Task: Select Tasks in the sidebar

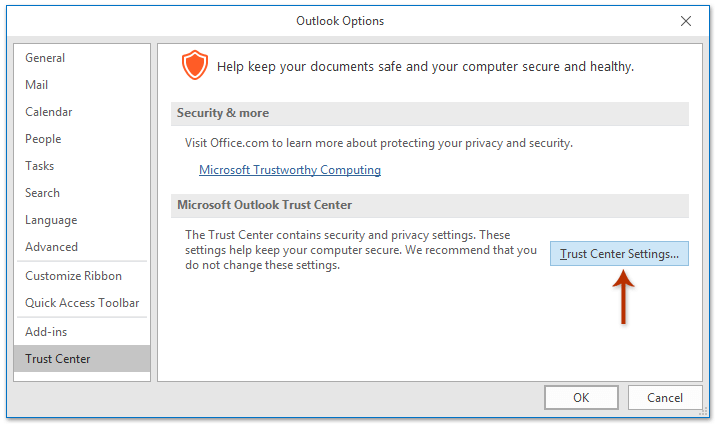Action: [x=82, y=166]
